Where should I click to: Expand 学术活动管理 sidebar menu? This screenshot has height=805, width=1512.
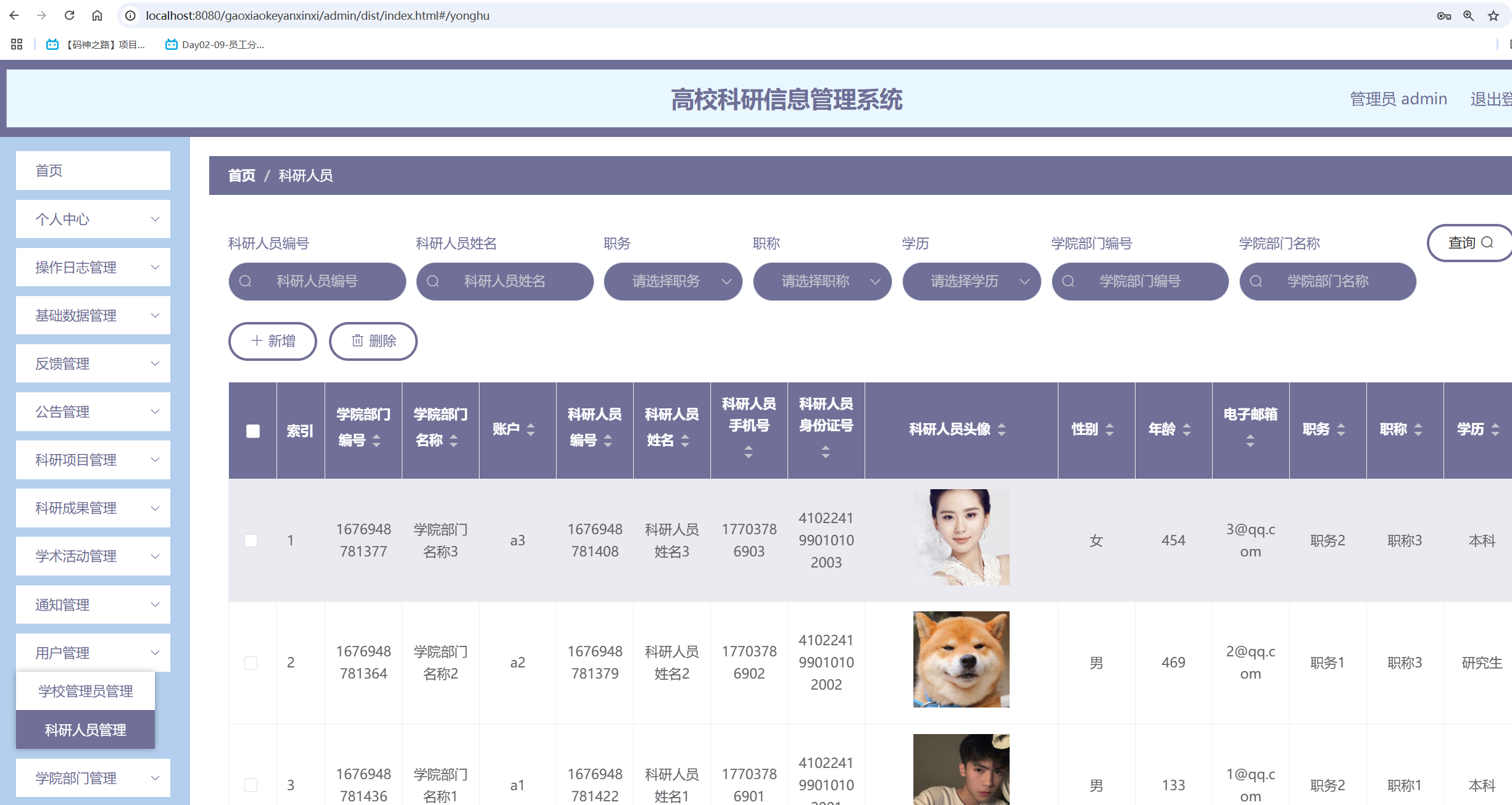[x=93, y=556]
